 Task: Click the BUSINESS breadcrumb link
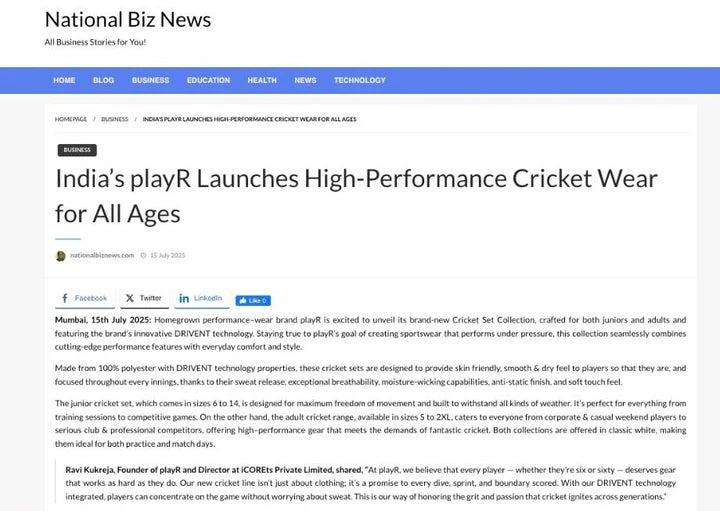(114, 119)
